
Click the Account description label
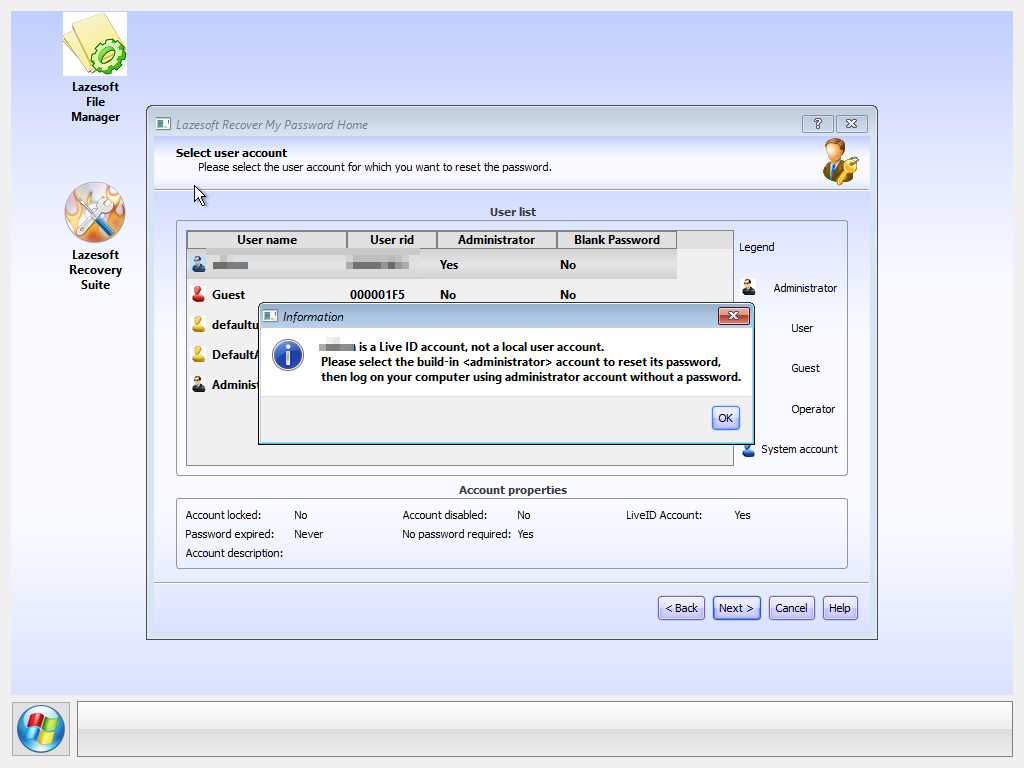point(234,553)
